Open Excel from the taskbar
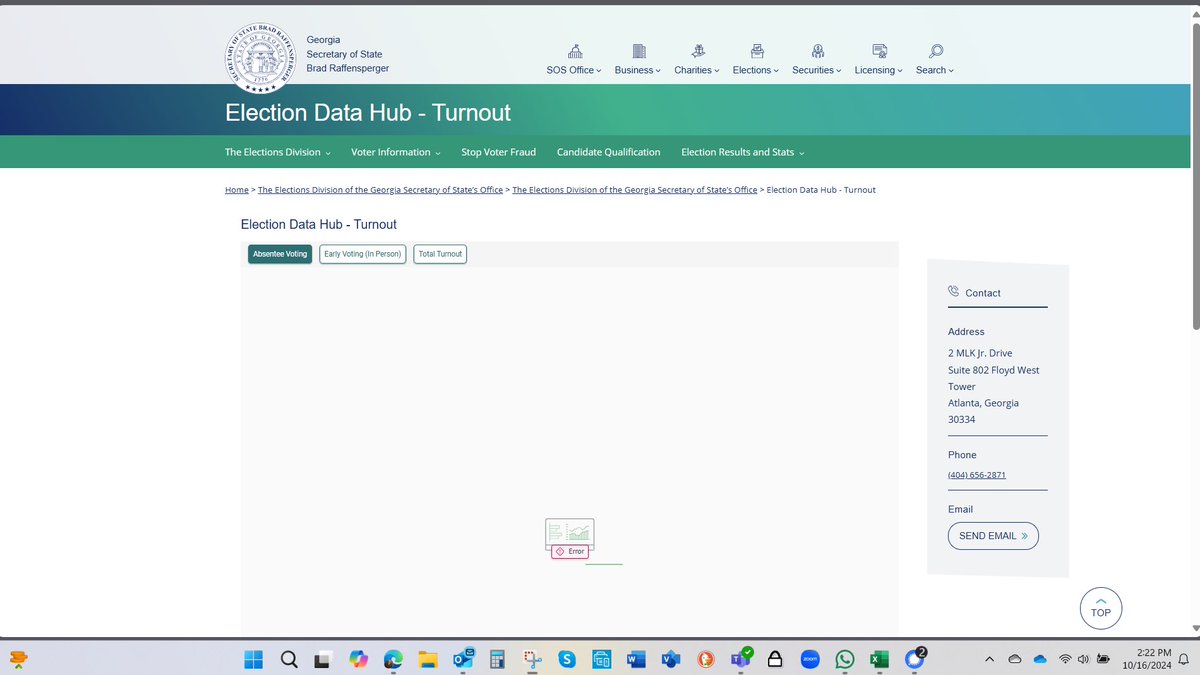1200x675 pixels. pyautogui.click(x=879, y=659)
